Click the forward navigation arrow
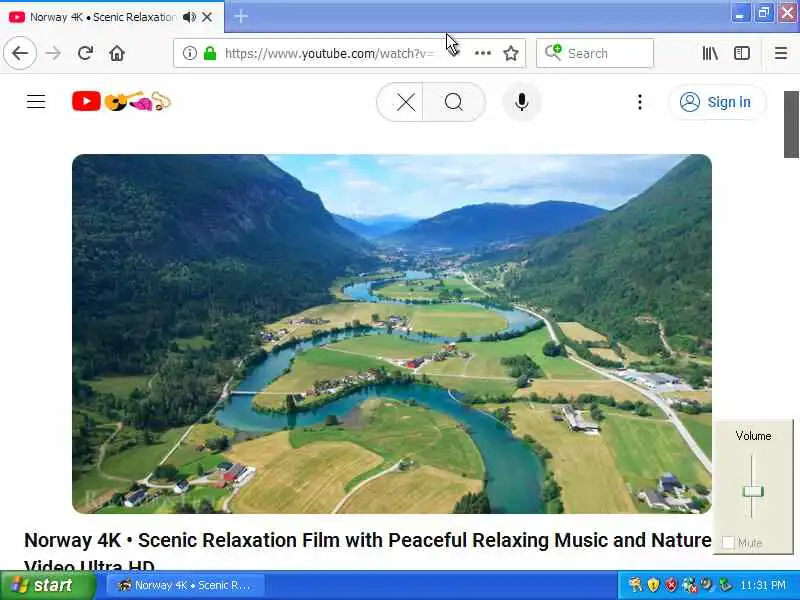Screen dimensions: 800x600 coord(53,53)
